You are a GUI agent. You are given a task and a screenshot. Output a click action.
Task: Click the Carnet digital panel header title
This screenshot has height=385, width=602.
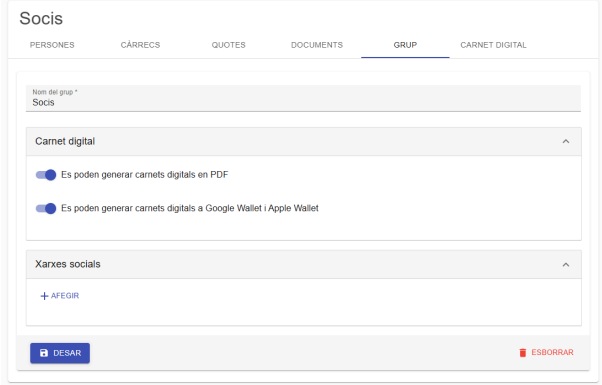[x=65, y=141]
